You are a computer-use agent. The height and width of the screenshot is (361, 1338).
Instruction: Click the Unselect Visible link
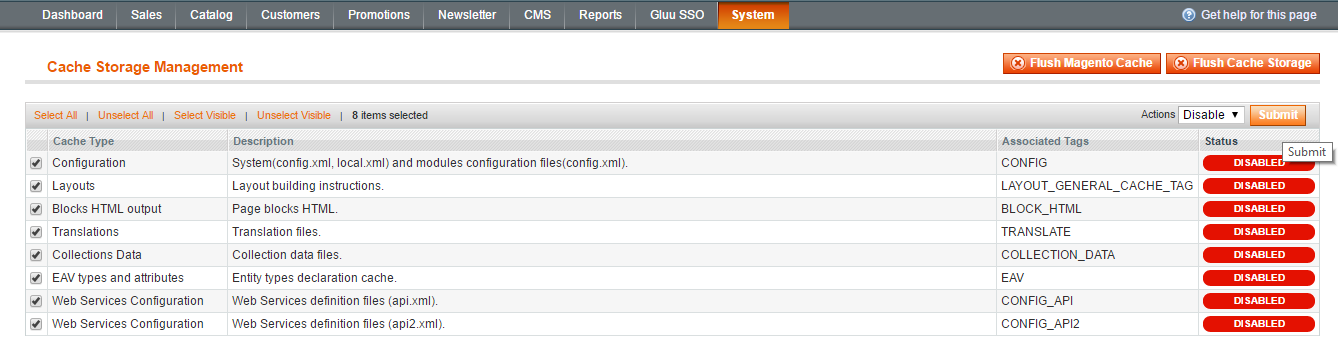coord(294,115)
